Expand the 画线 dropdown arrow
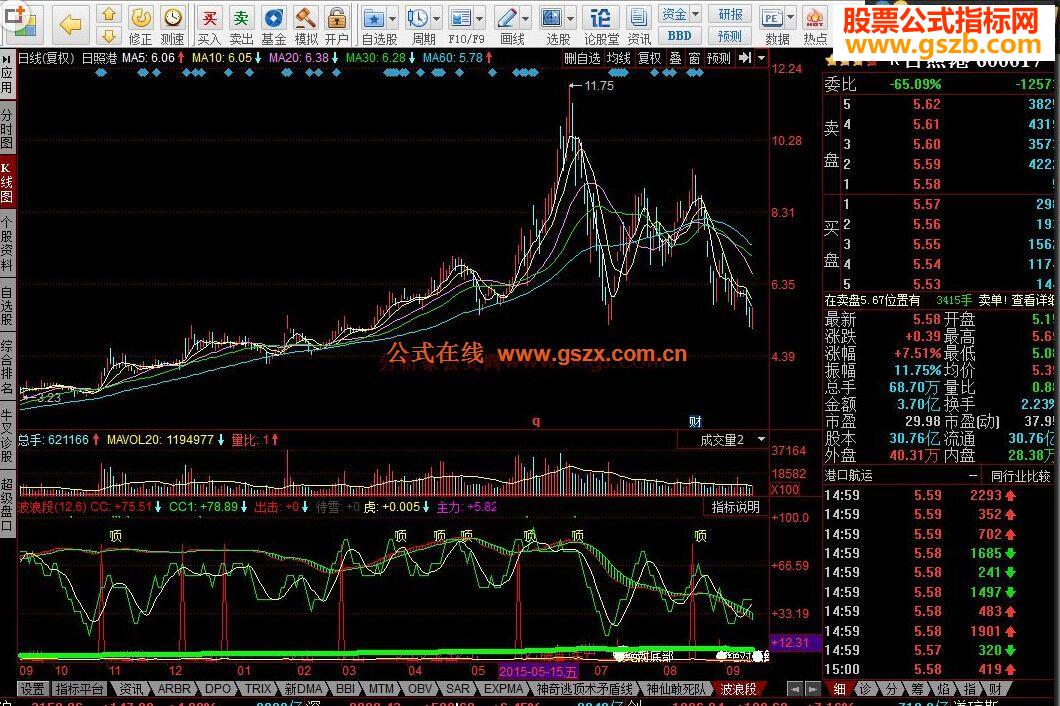The width and height of the screenshot is (1060, 706). point(525,18)
